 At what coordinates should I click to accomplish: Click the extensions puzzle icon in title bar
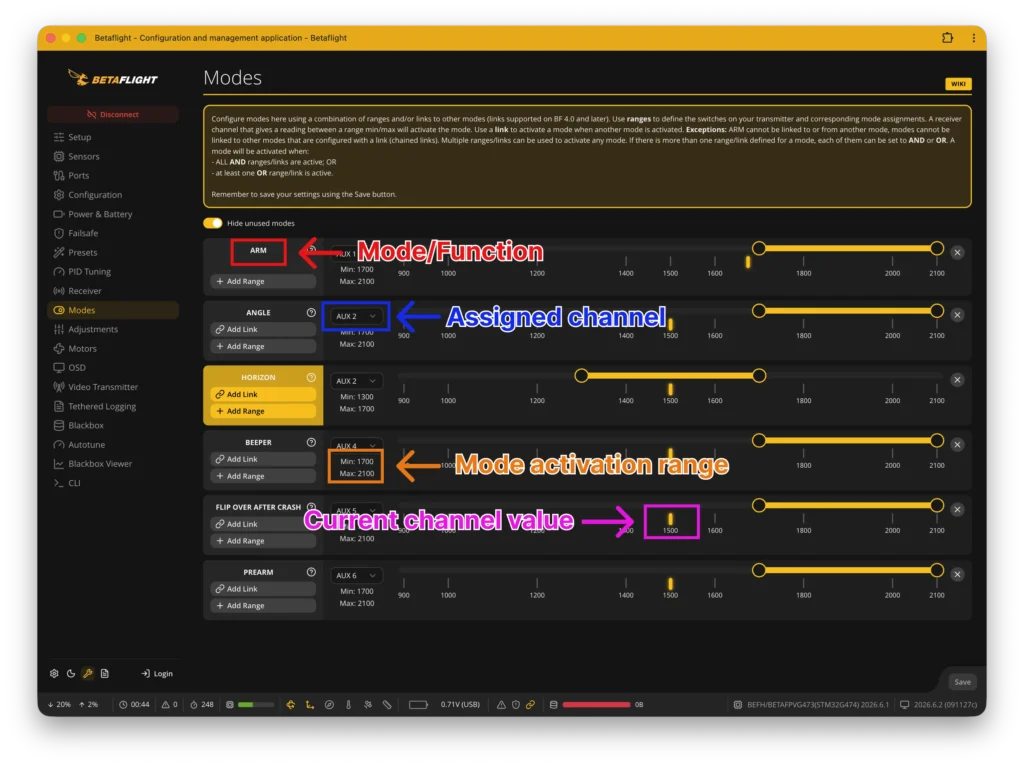pyautogui.click(x=947, y=38)
